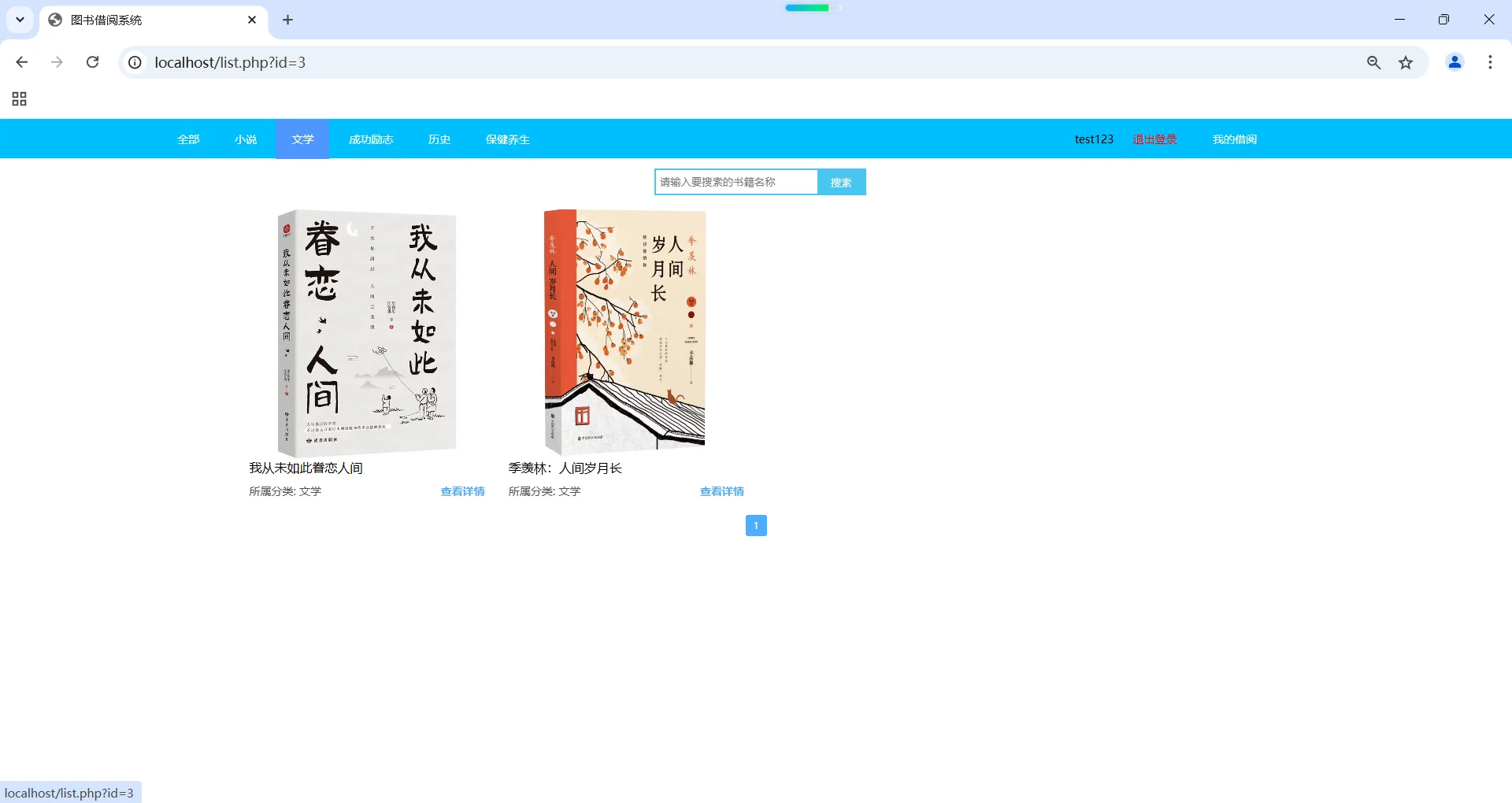
Task: Click inside the book search input field
Action: [736, 181]
